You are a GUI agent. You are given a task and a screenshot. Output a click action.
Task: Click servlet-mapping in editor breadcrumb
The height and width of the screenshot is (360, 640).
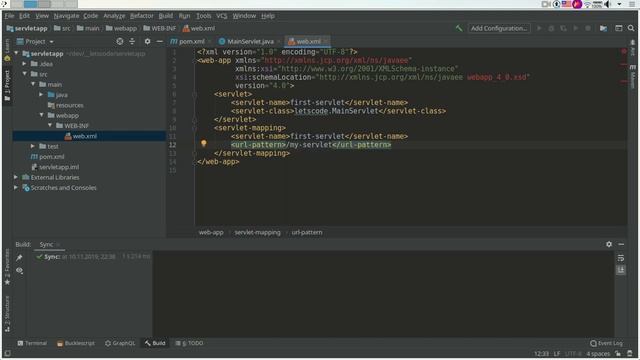257,232
